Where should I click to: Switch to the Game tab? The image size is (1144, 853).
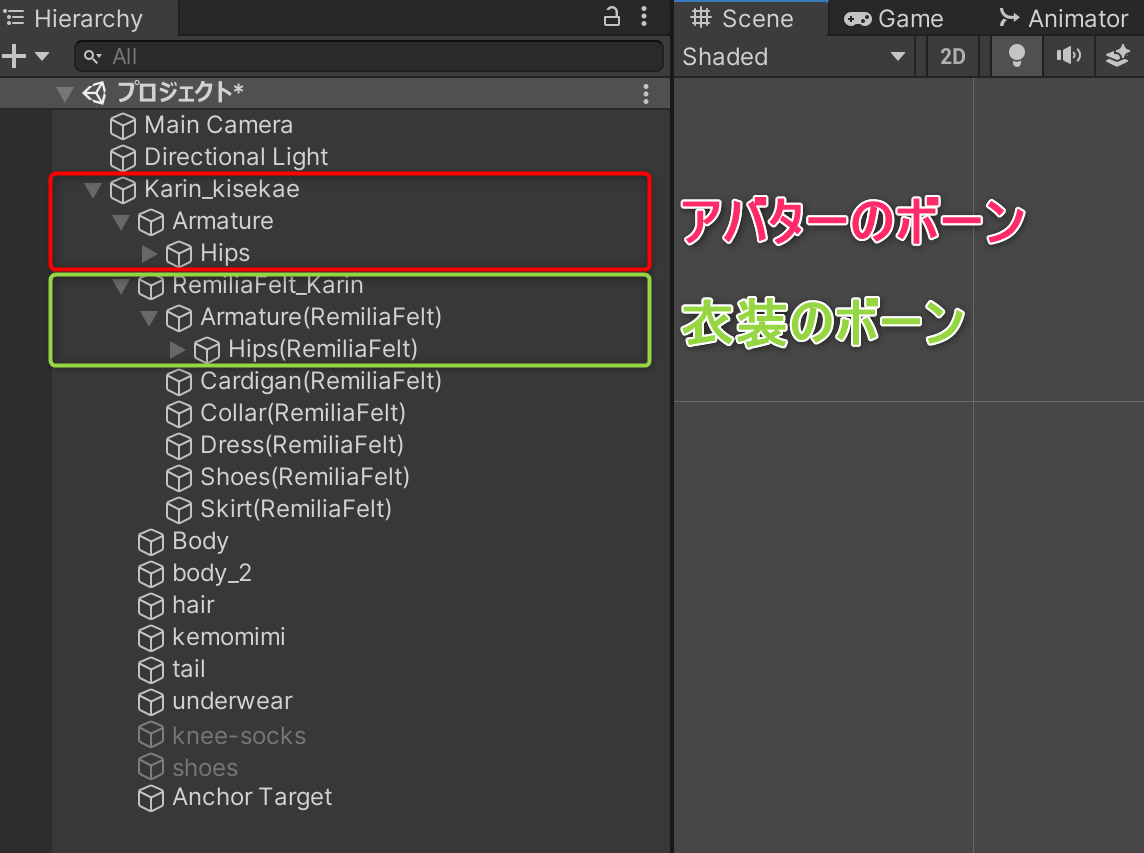point(894,18)
